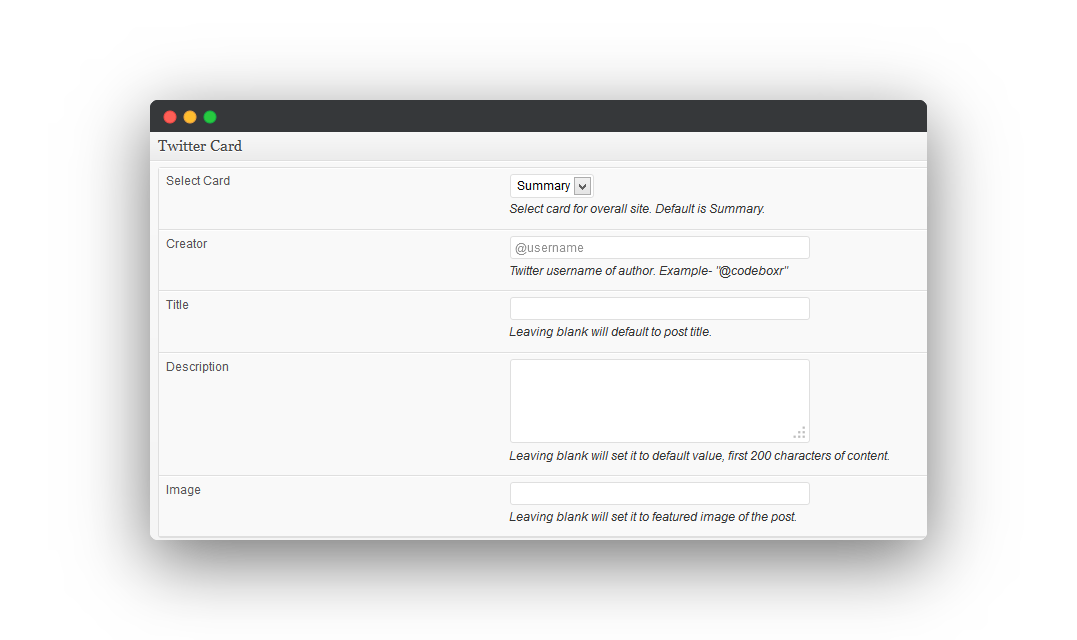The width and height of the screenshot is (1077, 640).
Task: Click the Image field label
Action: [183, 490]
